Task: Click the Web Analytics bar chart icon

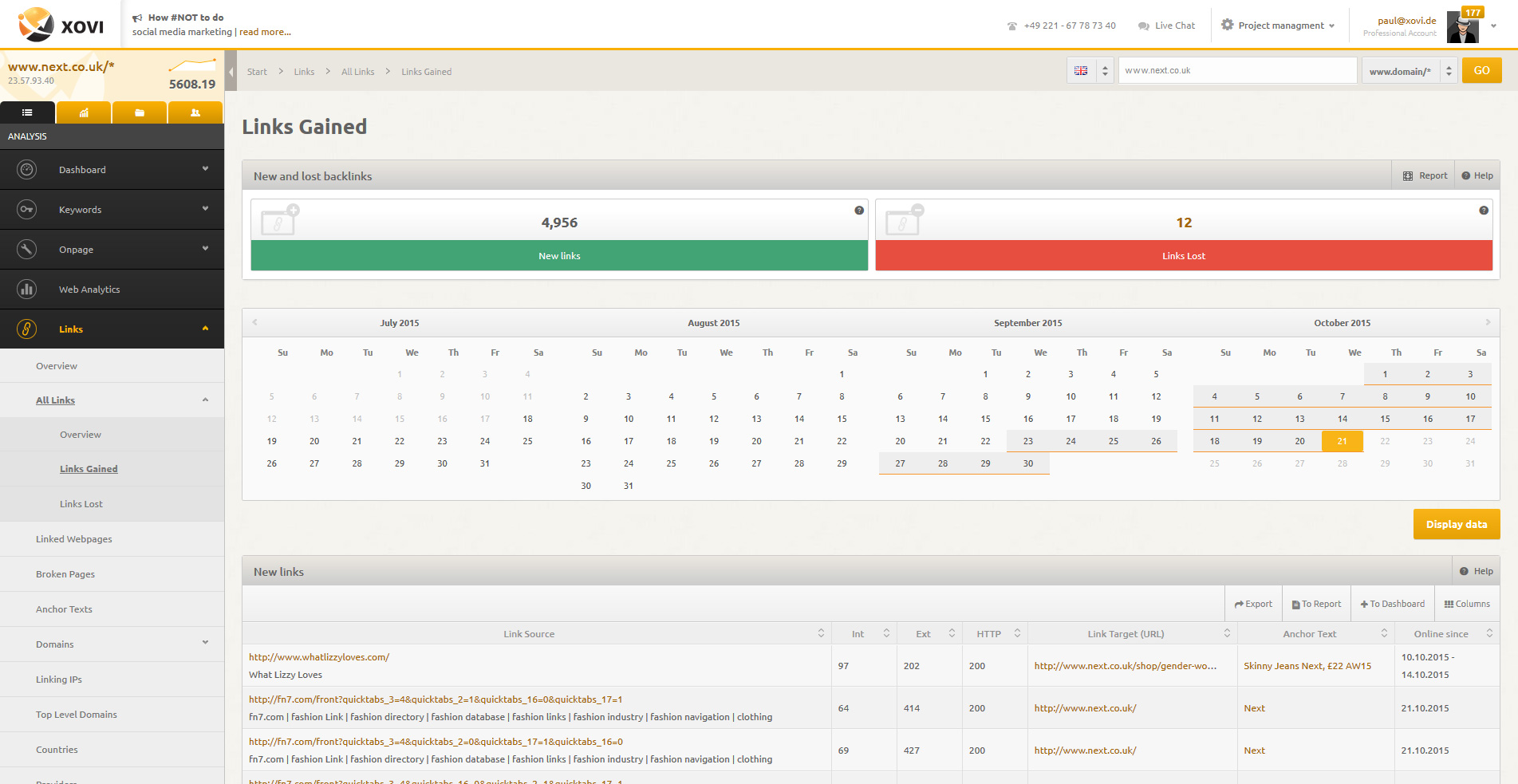Action: tap(26, 289)
